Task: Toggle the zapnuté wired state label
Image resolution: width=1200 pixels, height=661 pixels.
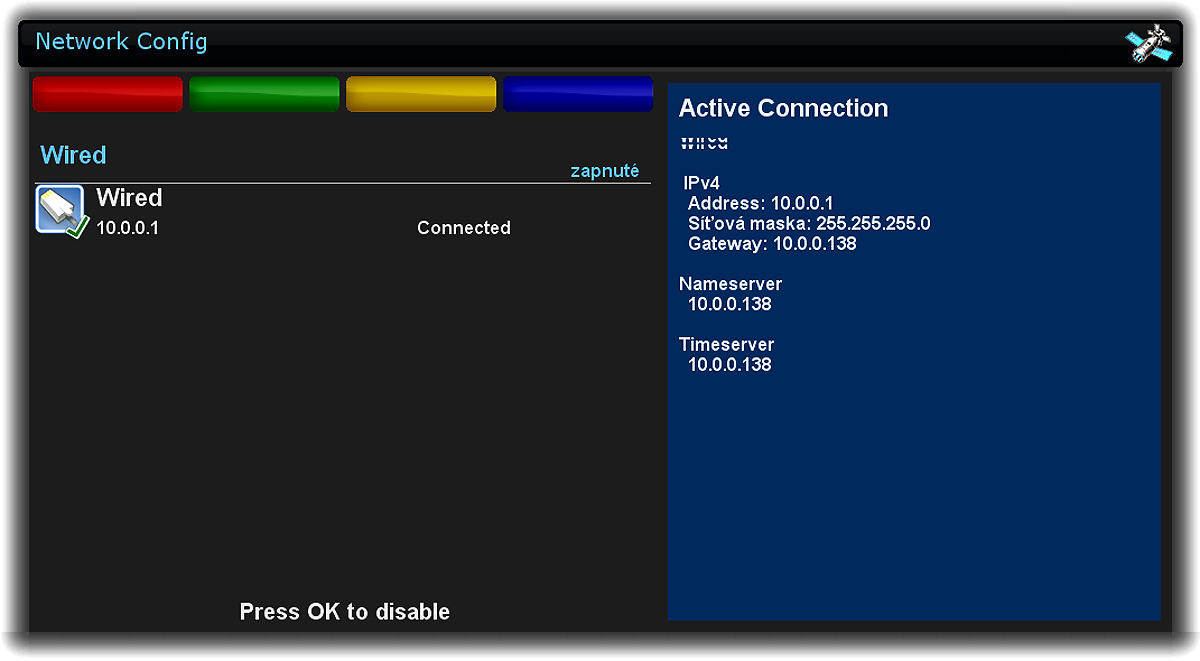Action: (604, 171)
